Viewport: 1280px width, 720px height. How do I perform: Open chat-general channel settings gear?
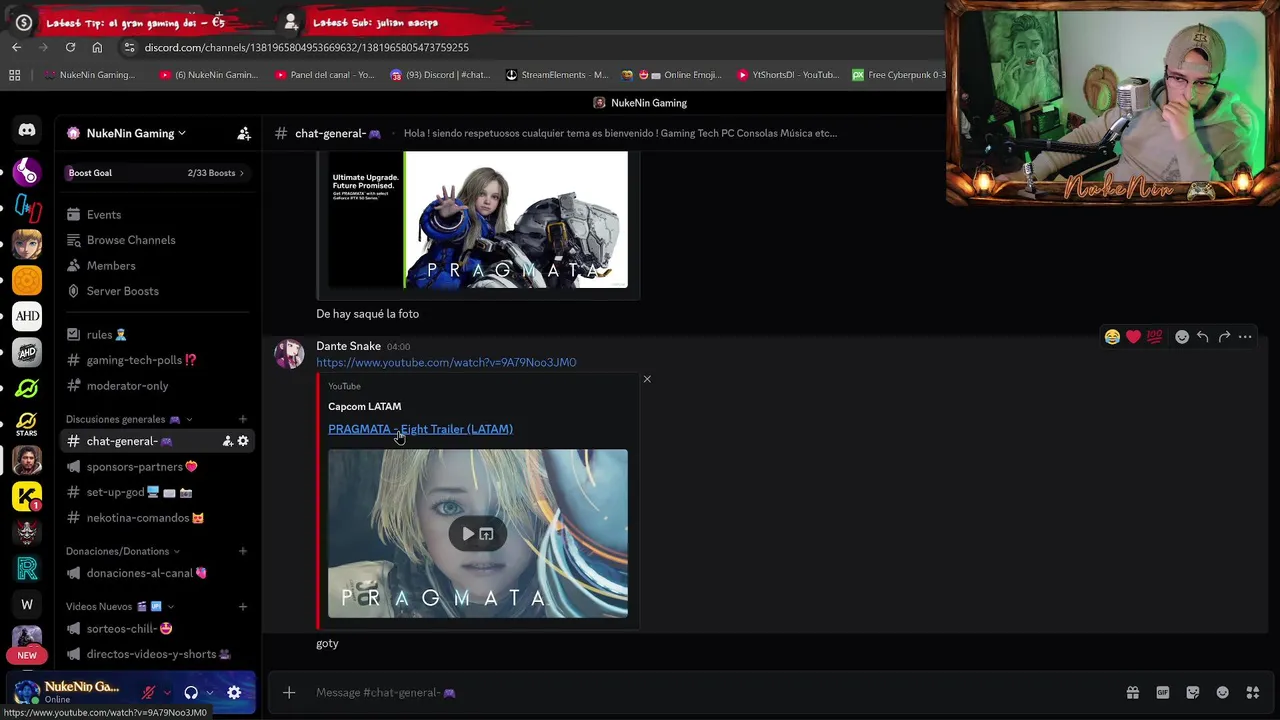[243, 441]
